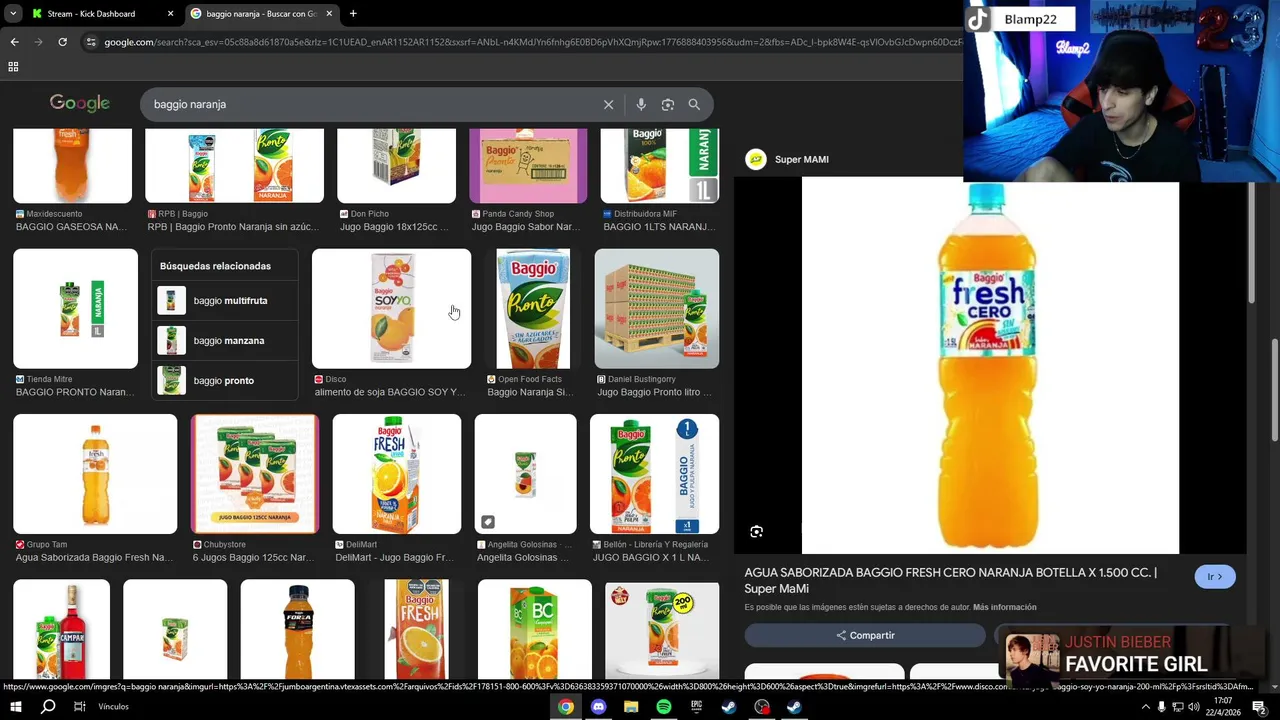Image resolution: width=1280 pixels, height=720 pixels.
Task: Show hidden system tray icons
Action: click(x=1145, y=707)
